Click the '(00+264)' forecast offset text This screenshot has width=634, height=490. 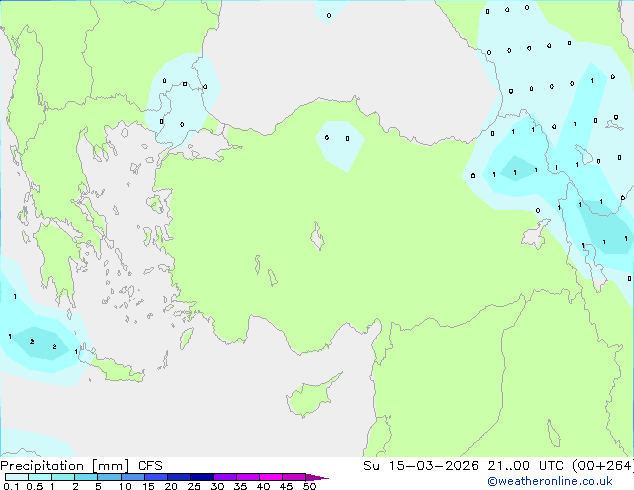(603, 466)
